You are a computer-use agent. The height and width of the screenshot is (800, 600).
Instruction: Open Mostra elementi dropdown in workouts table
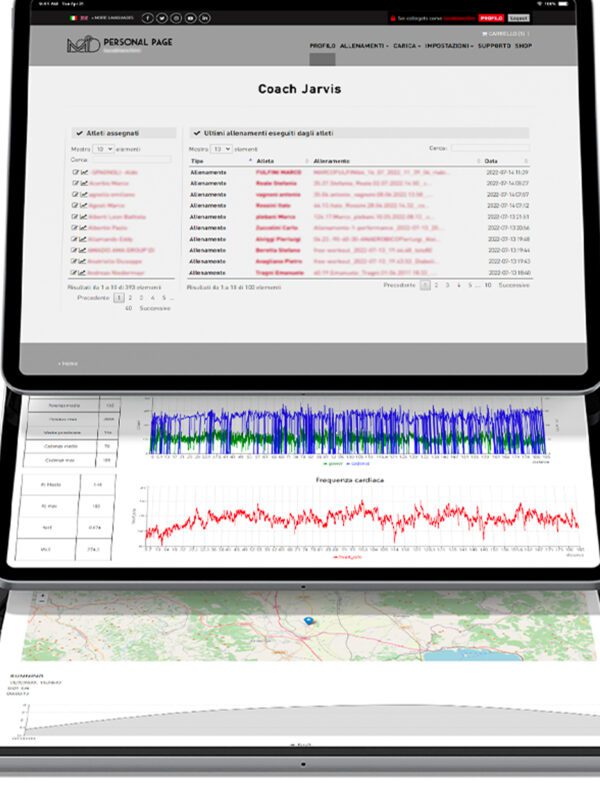pyautogui.click(x=220, y=148)
